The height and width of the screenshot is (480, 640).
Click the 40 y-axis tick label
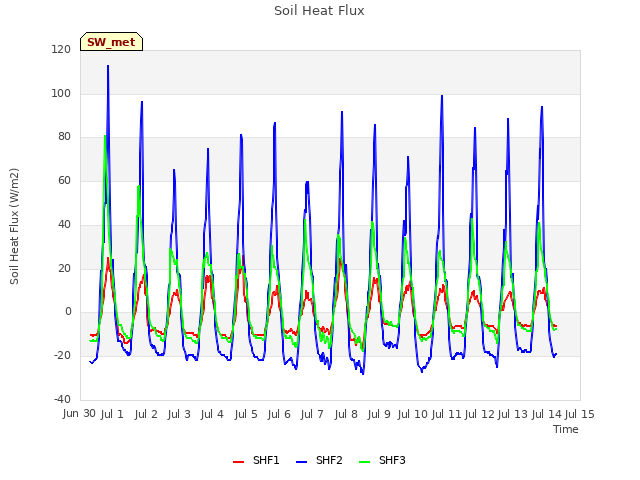(64, 224)
